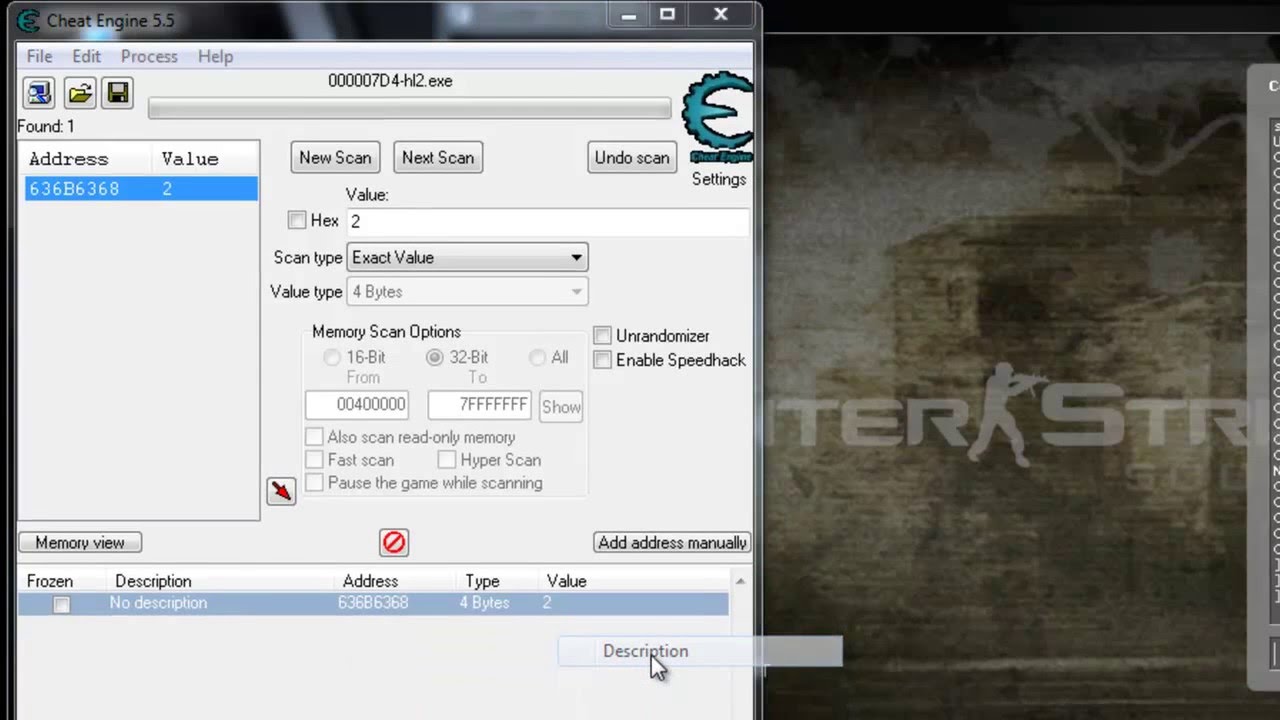Click the Next Scan button
1280x720 pixels.
pos(438,158)
